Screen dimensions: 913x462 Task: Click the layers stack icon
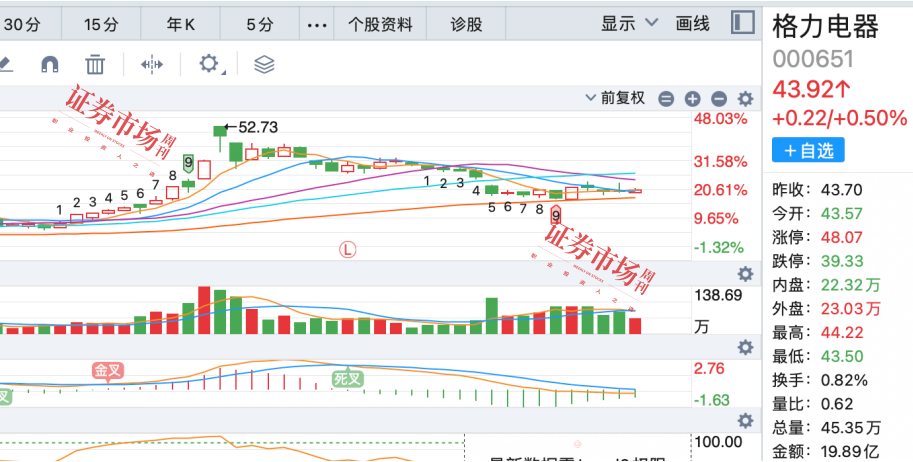(x=264, y=64)
